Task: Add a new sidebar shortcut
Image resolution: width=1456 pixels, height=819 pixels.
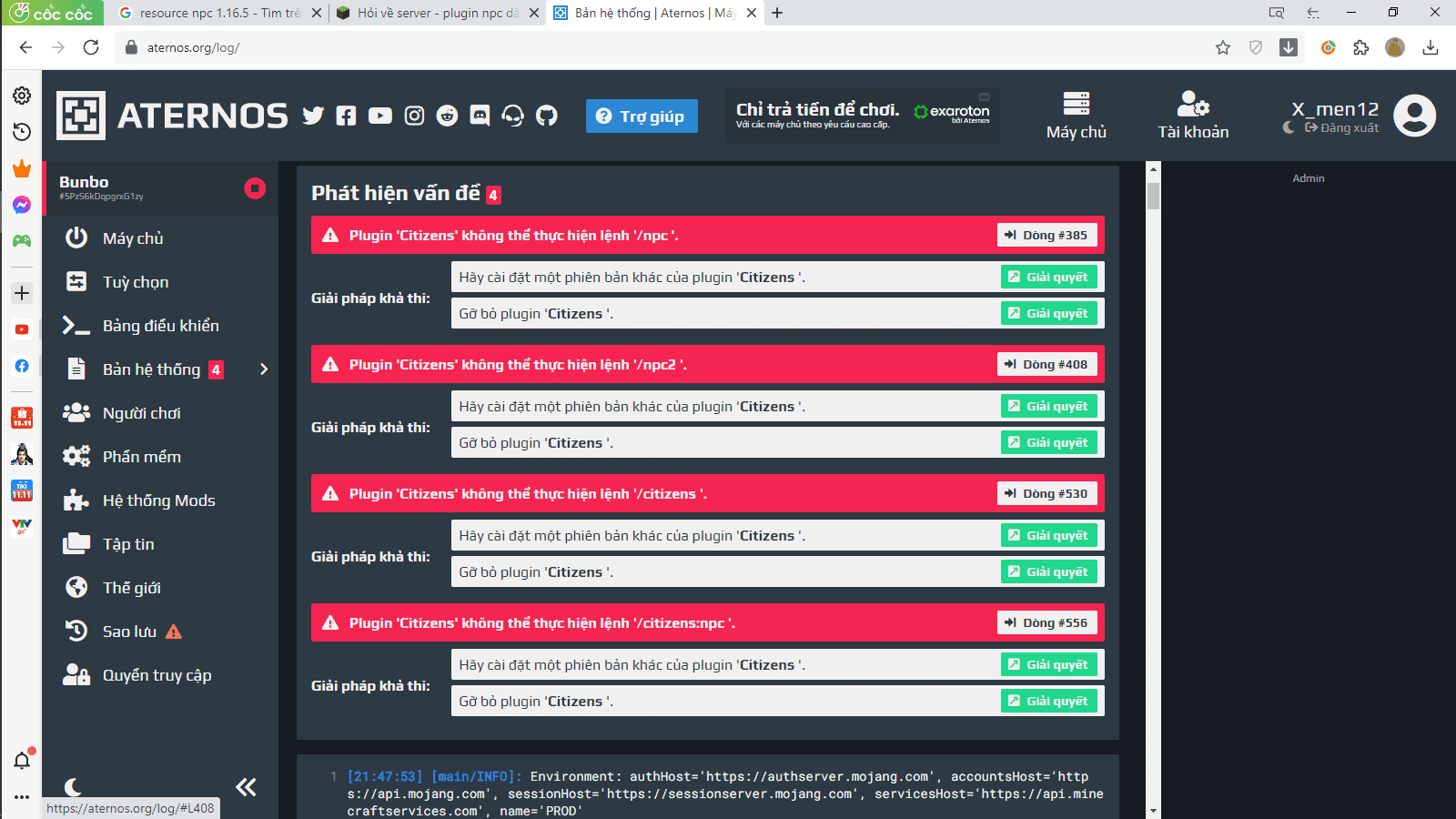Action: click(22, 293)
